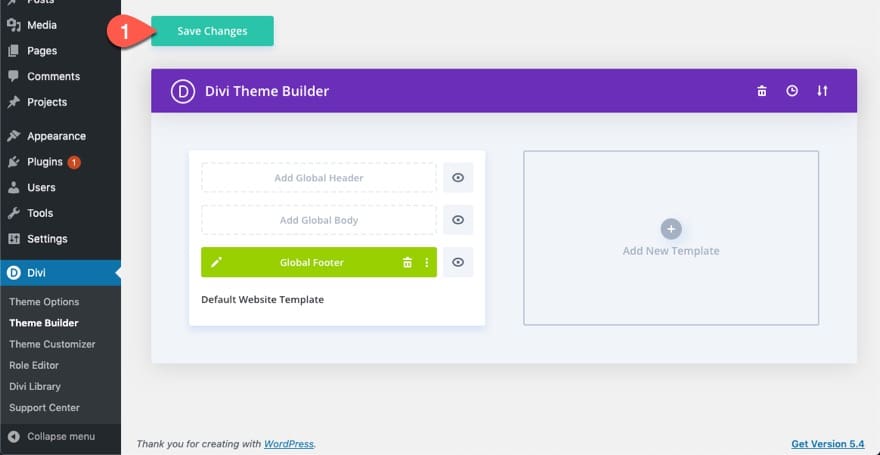Go to Theme Builder submenu

[44, 323]
